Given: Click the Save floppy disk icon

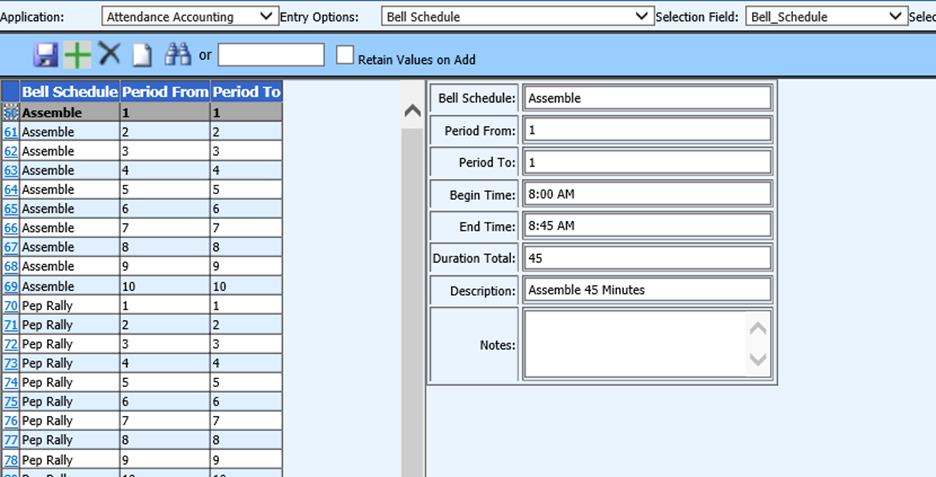Looking at the screenshot, I should 46,55.
